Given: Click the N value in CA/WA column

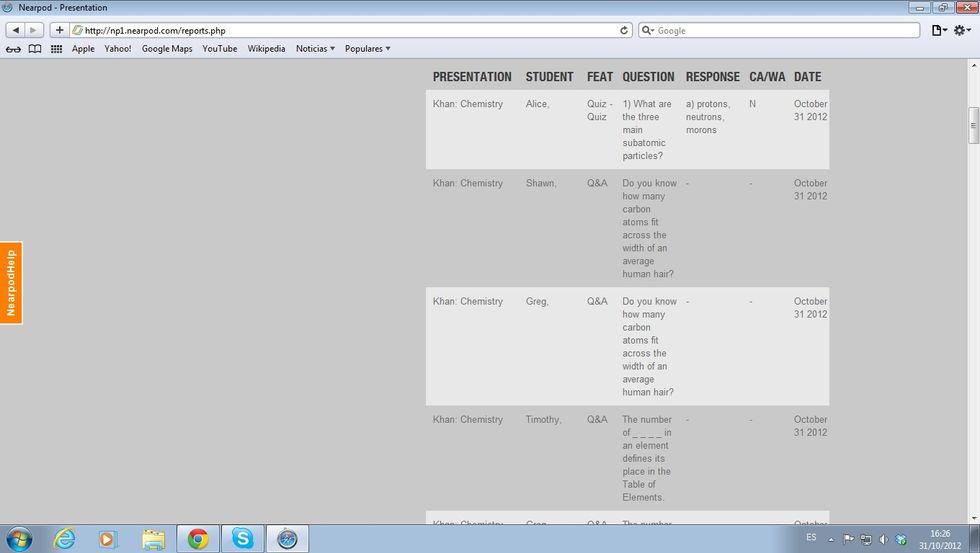Looking at the screenshot, I should point(752,104).
